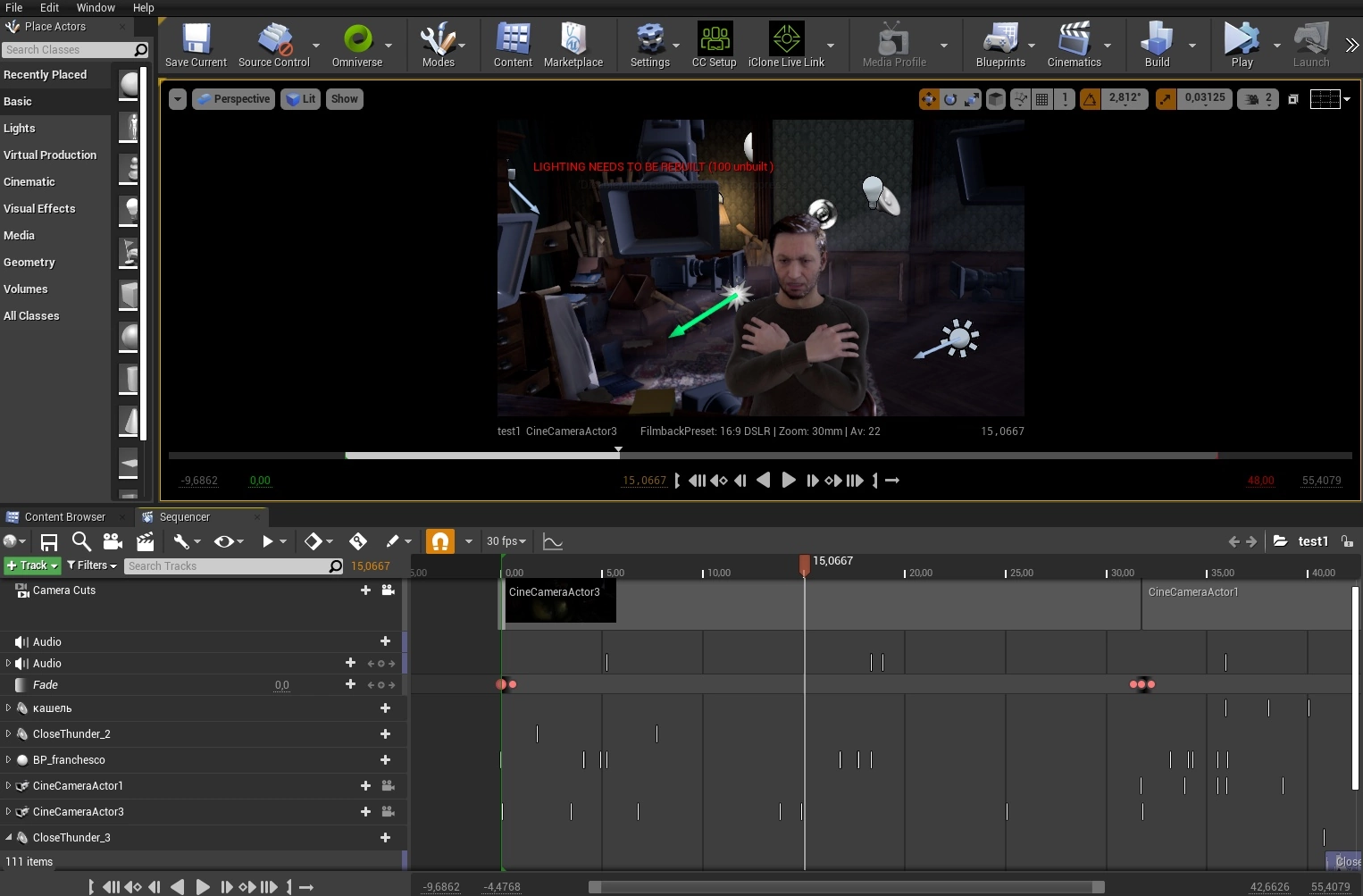Viewport: 1363px width, 896px height.
Task: Collapse the CloseThunder_3 track
Action: coord(8,837)
